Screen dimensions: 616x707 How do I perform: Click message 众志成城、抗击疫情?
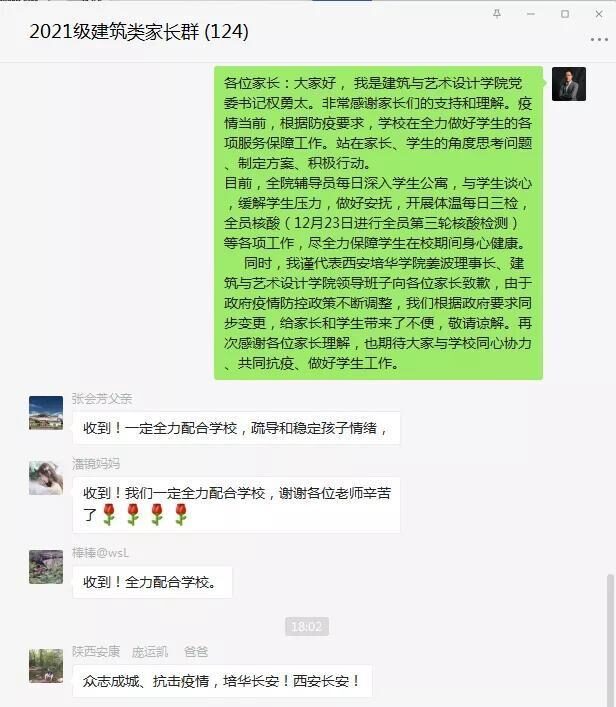(222, 681)
